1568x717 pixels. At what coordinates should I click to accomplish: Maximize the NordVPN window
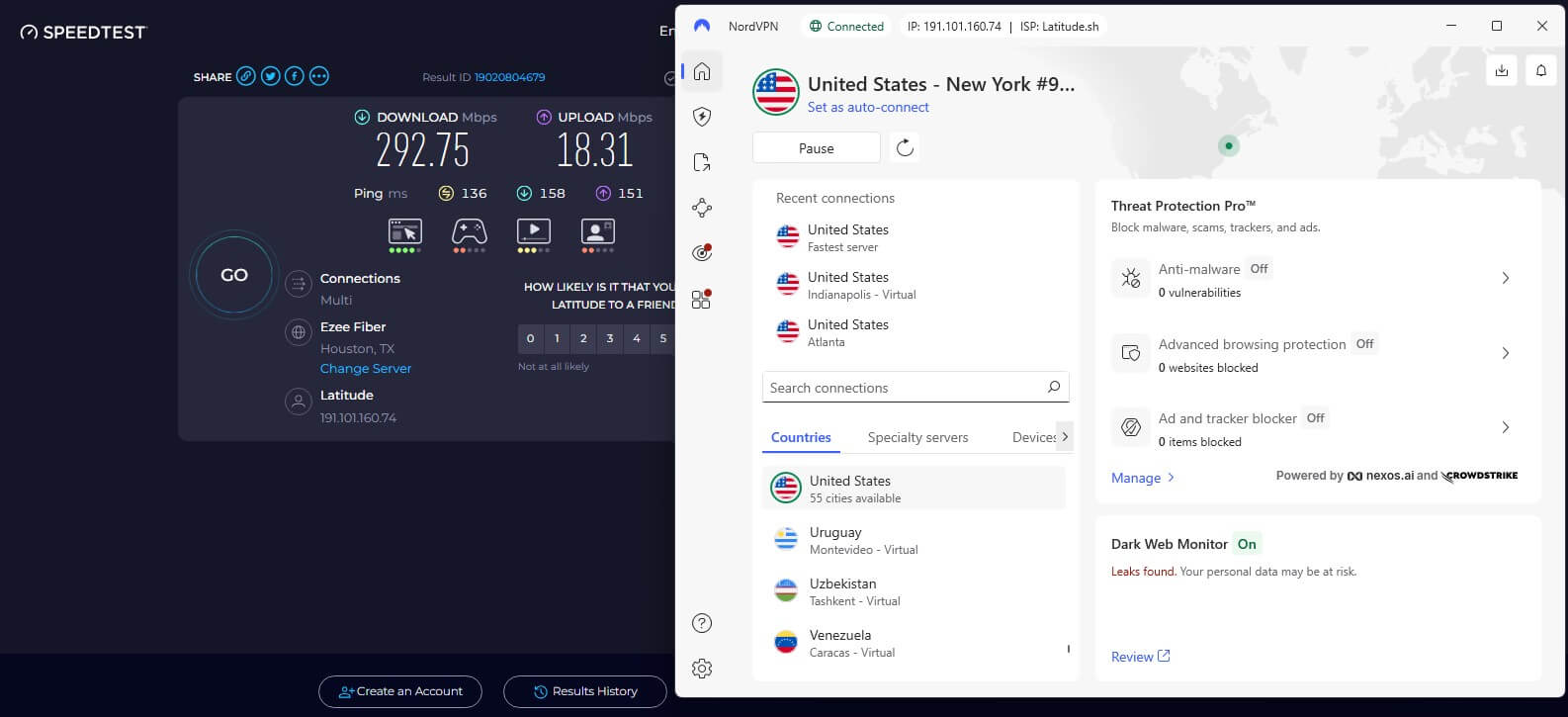click(x=1497, y=26)
